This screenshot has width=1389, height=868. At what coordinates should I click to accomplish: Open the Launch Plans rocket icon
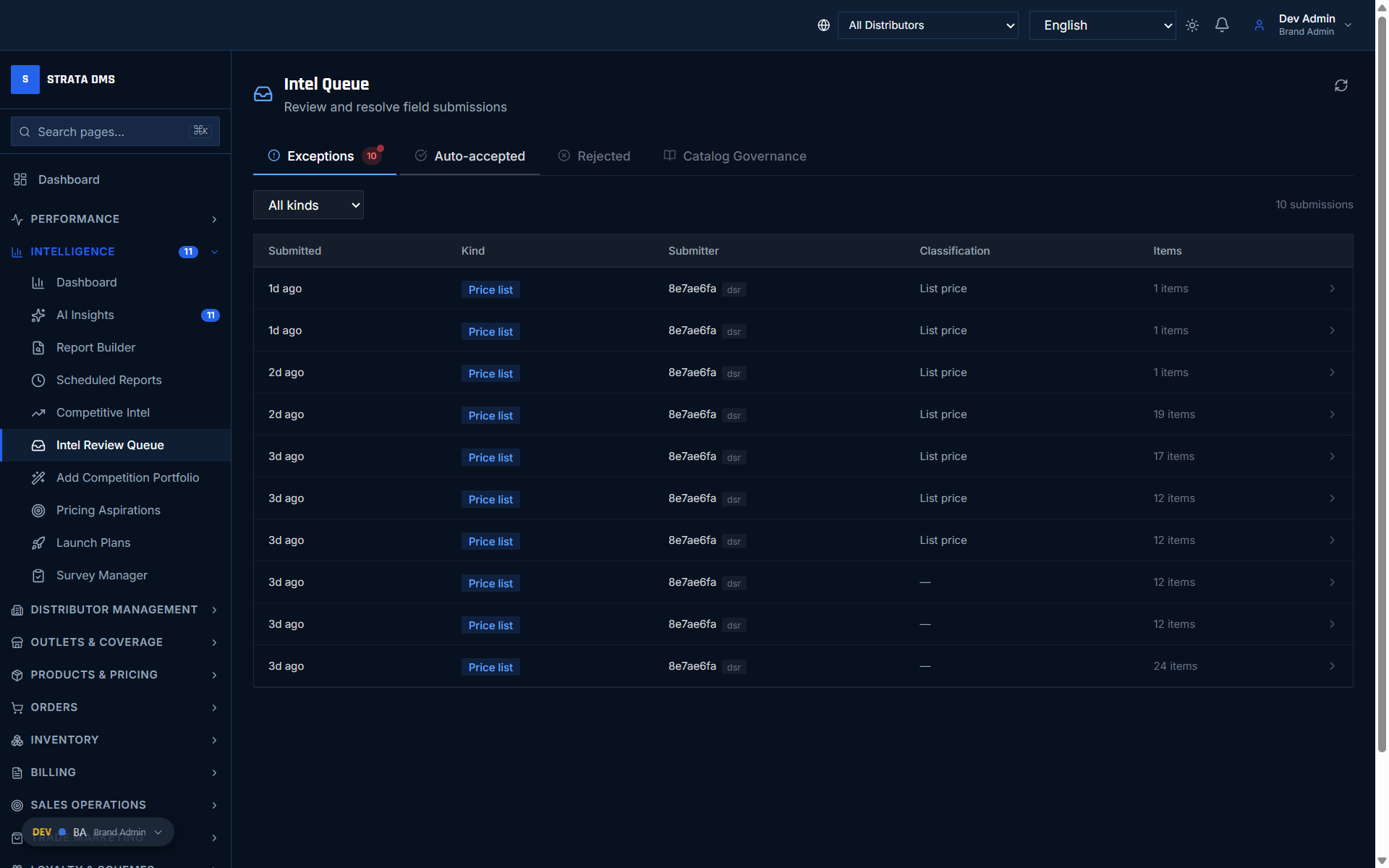point(38,542)
